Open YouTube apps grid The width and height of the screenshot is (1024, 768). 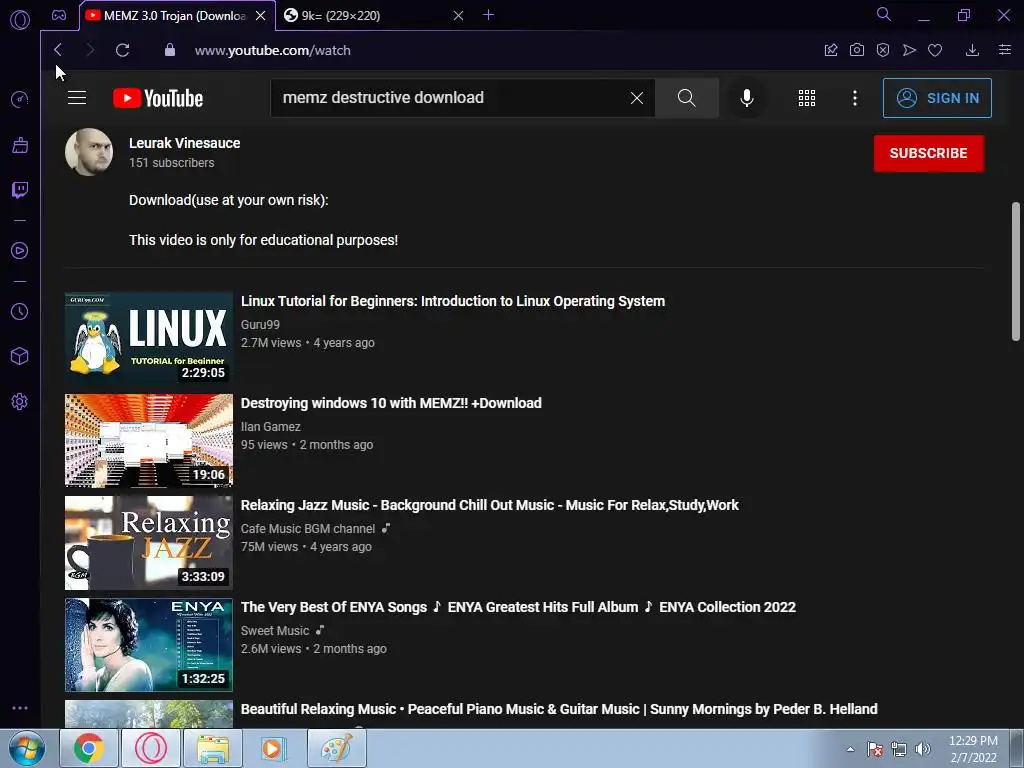[x=807, y=98]
